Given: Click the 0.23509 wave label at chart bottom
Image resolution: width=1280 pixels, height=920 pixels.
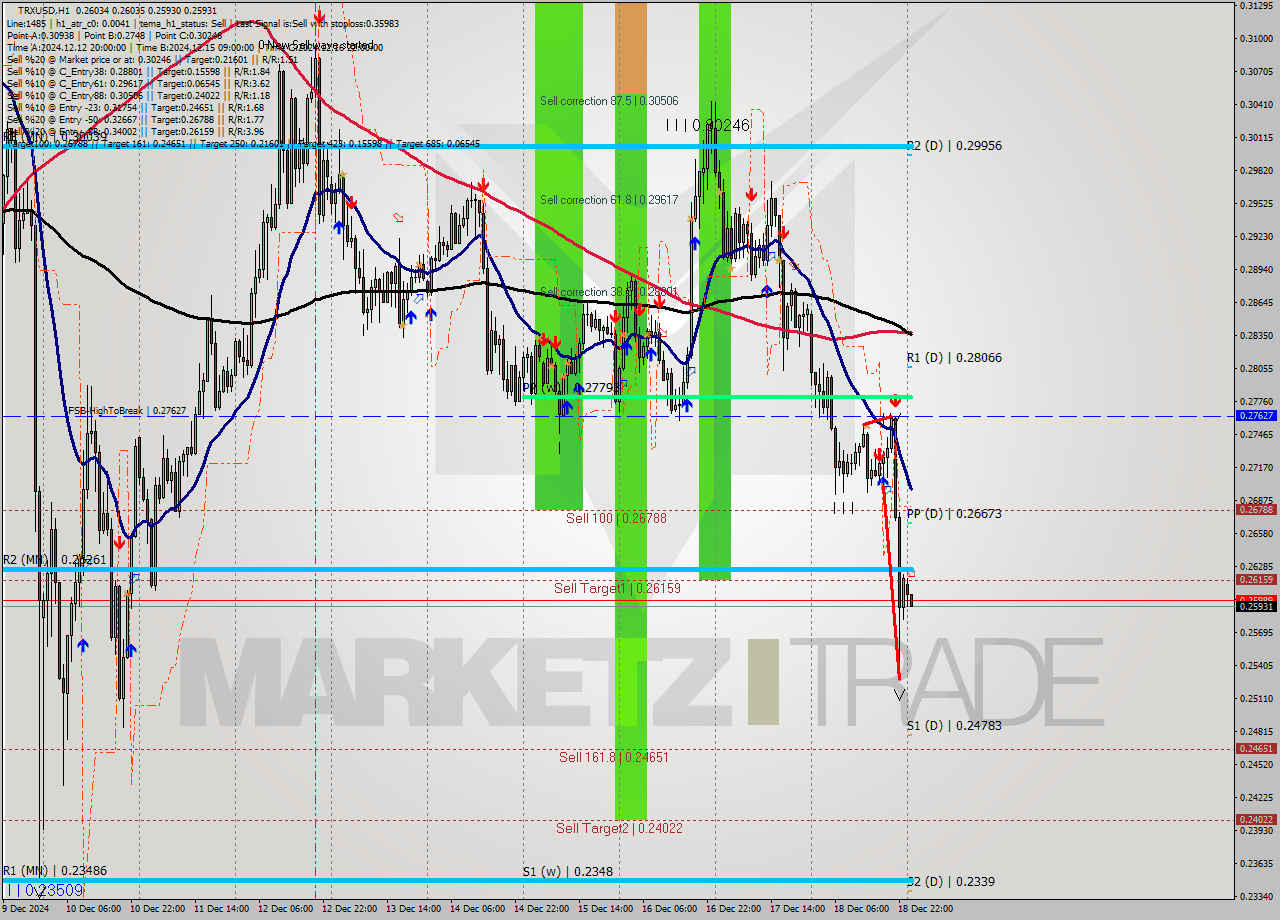Looking at the screenshot, I should click(x=45, y=890).
